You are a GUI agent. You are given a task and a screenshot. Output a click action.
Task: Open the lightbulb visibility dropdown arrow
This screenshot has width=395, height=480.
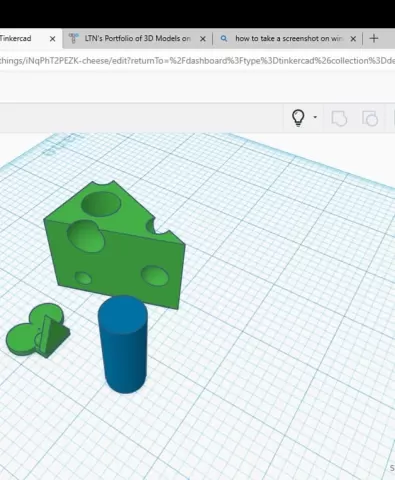click(x=315, y=117)
